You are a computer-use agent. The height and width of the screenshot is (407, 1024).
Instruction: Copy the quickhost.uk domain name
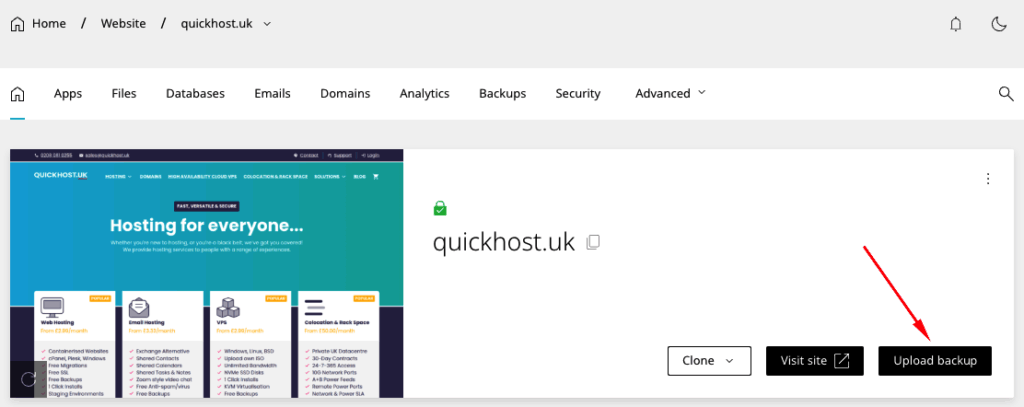pos(593,242)
